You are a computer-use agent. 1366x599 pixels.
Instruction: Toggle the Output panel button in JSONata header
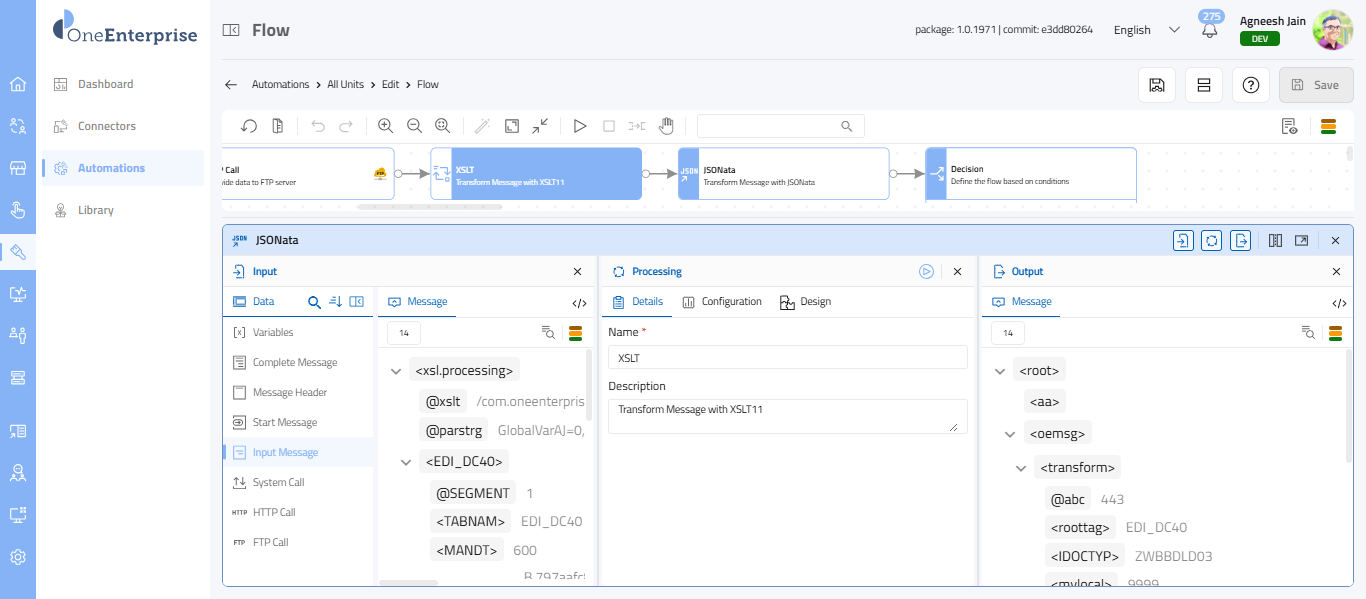[1241, 240]
